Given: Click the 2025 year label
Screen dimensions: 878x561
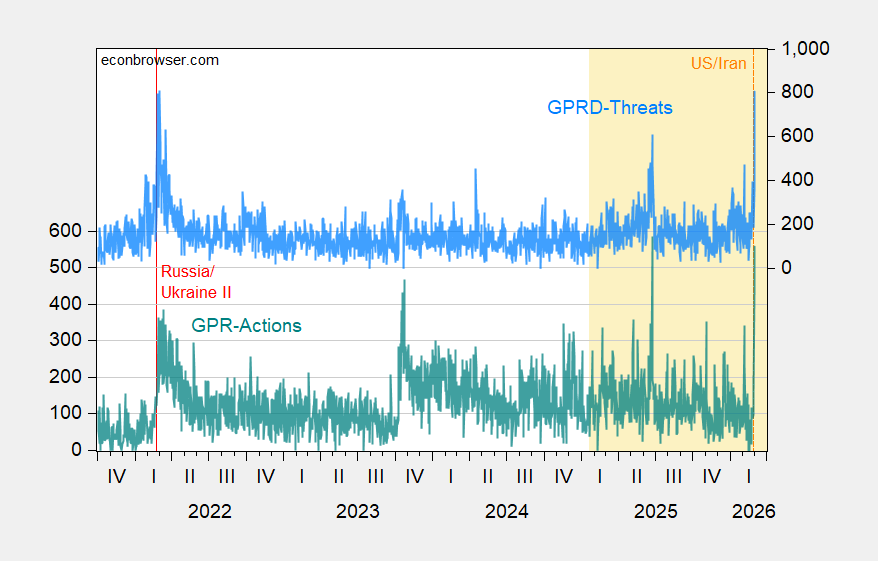Looking at the screenshot, I should [656, 511].
